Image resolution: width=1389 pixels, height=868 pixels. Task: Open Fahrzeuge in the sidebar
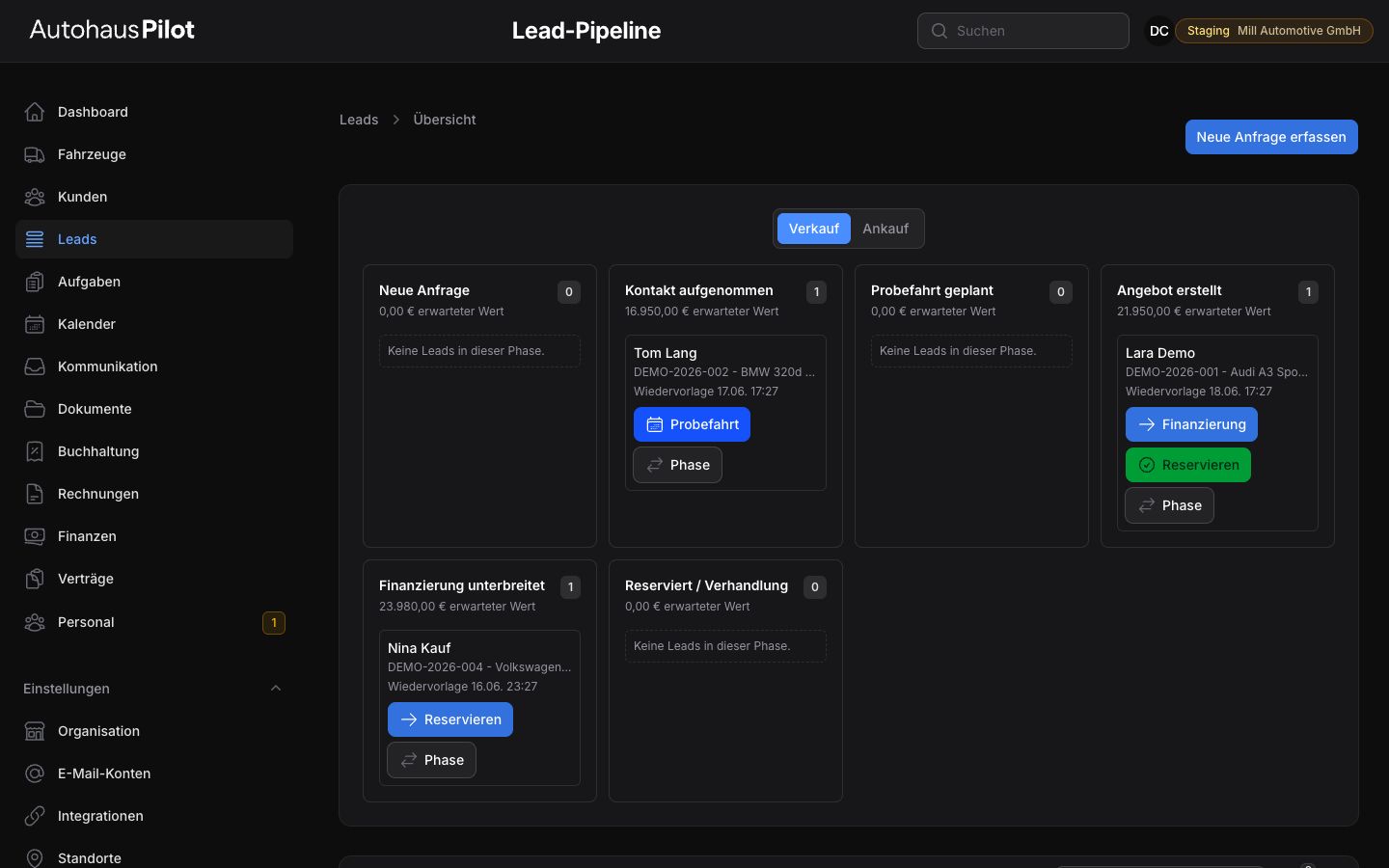(154, 154)
